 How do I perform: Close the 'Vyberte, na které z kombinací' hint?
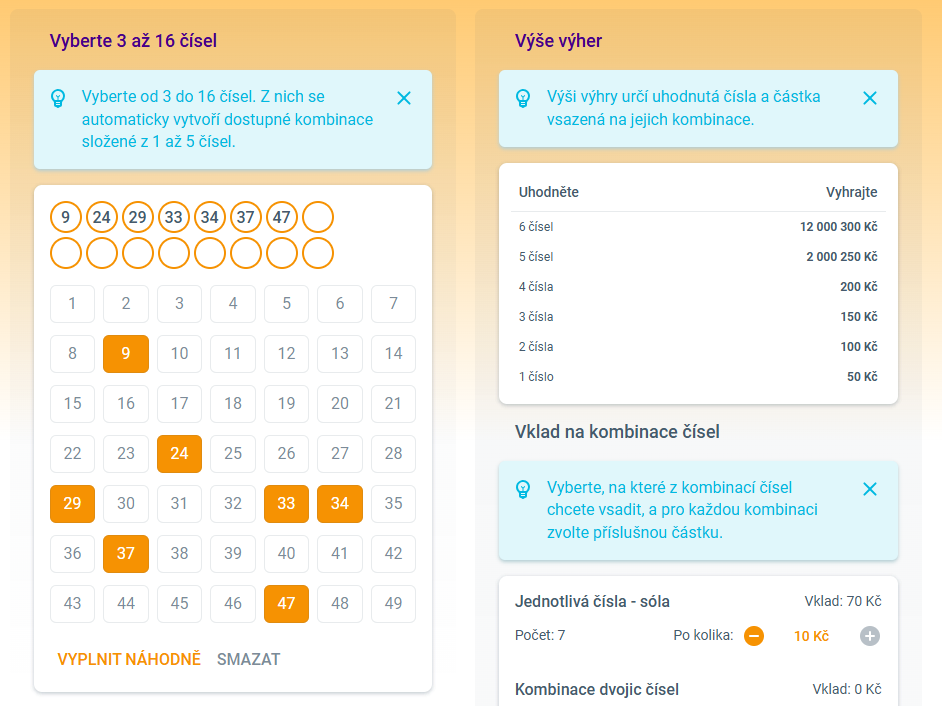pos(870,489)
